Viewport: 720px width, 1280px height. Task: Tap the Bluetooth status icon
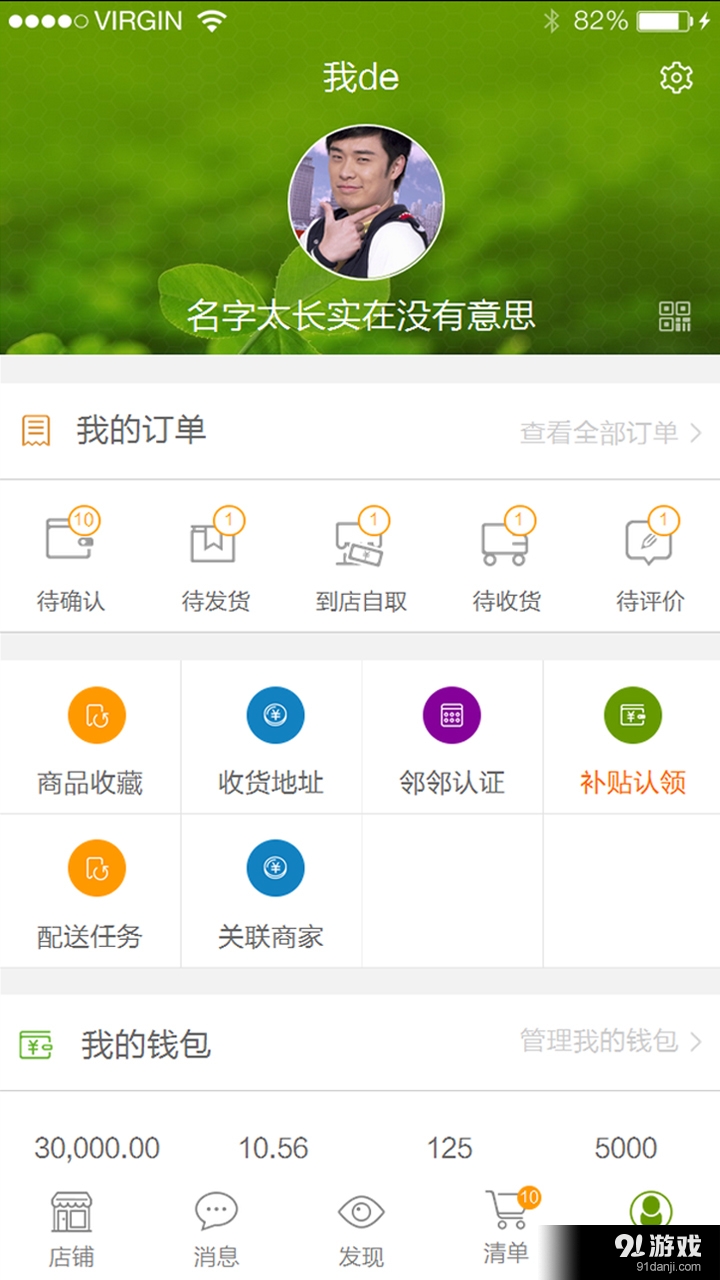tap(551, 21)
